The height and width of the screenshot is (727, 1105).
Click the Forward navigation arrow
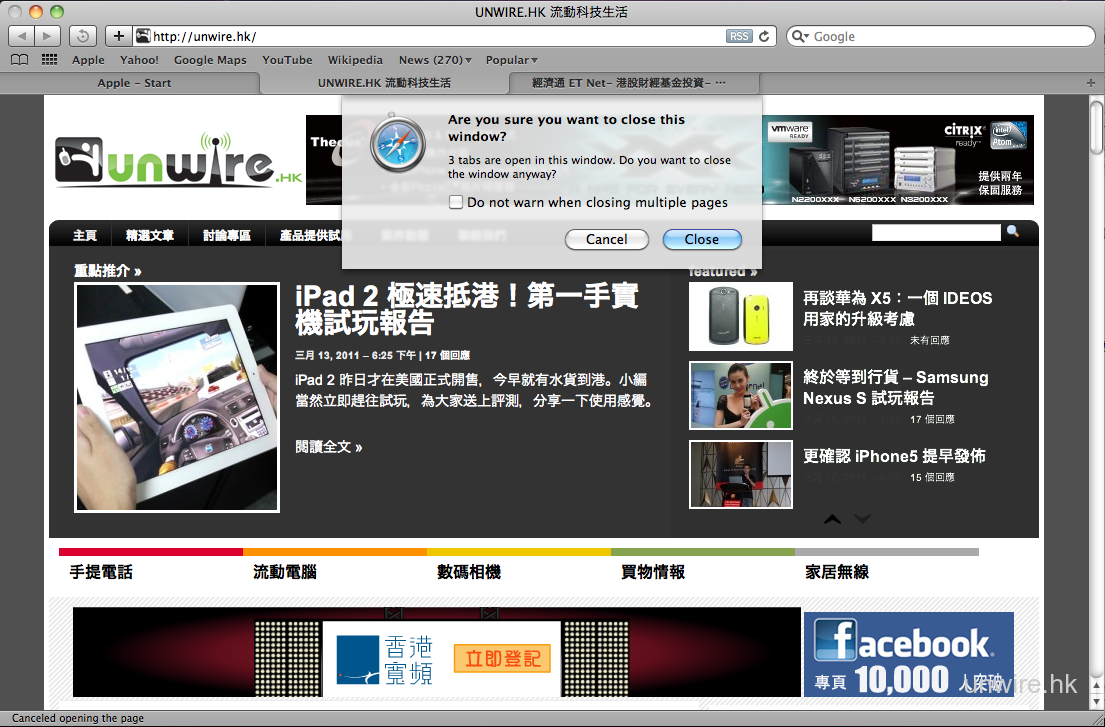click(47, 36)
